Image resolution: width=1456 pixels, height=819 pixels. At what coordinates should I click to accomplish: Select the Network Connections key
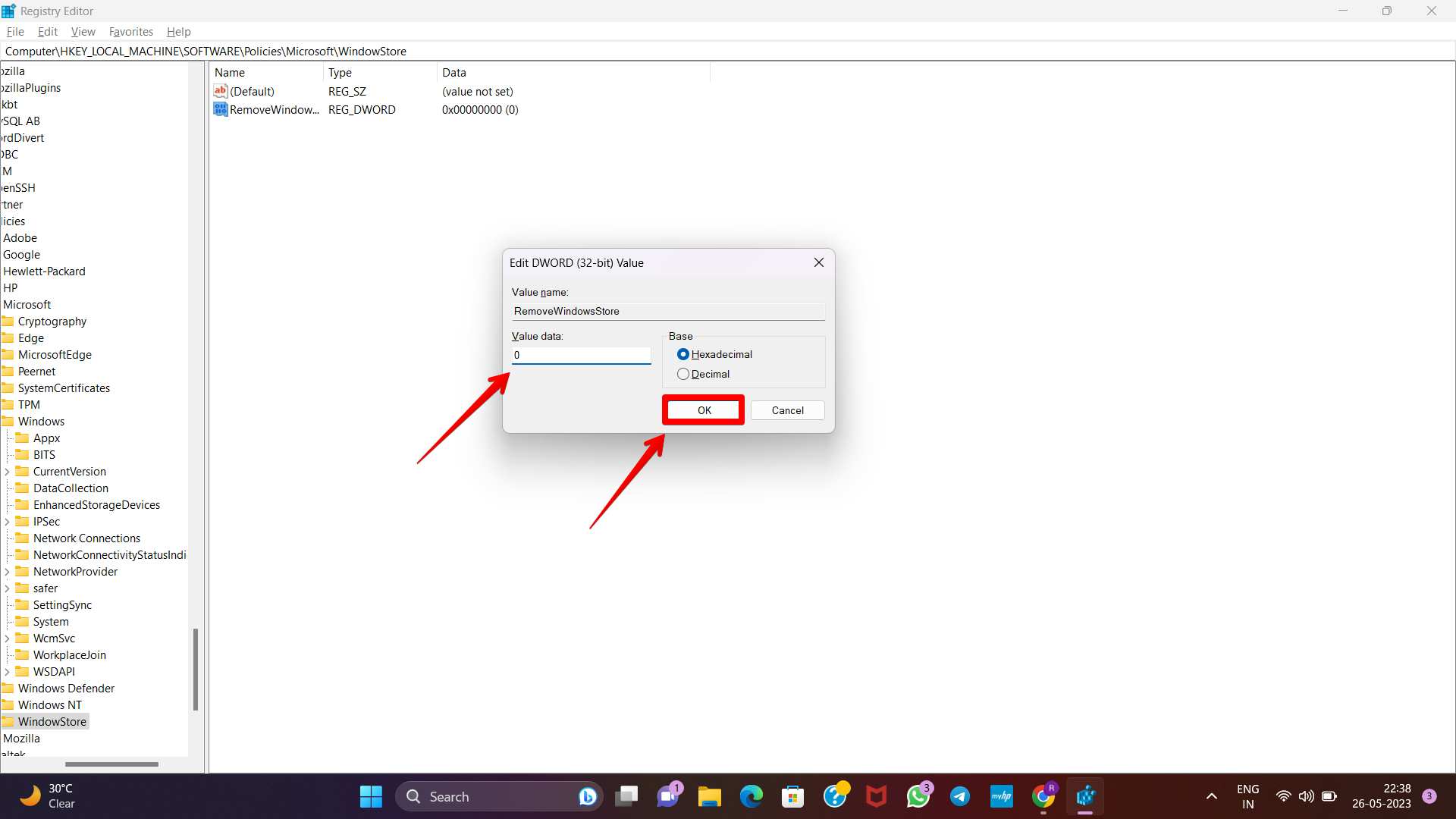pyautogui.click(x=86, y=538)
